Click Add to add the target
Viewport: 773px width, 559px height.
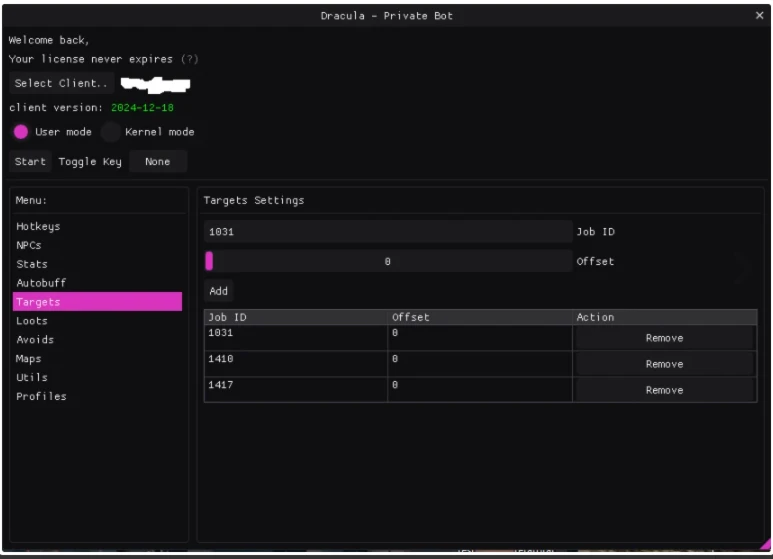tap(219, 292)
